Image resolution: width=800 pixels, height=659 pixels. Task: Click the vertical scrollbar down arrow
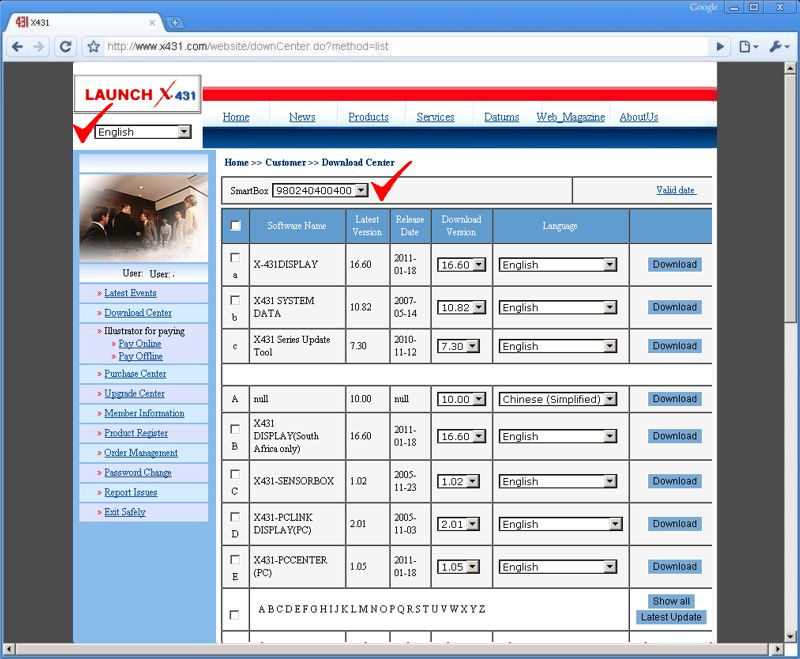(790, 636)
